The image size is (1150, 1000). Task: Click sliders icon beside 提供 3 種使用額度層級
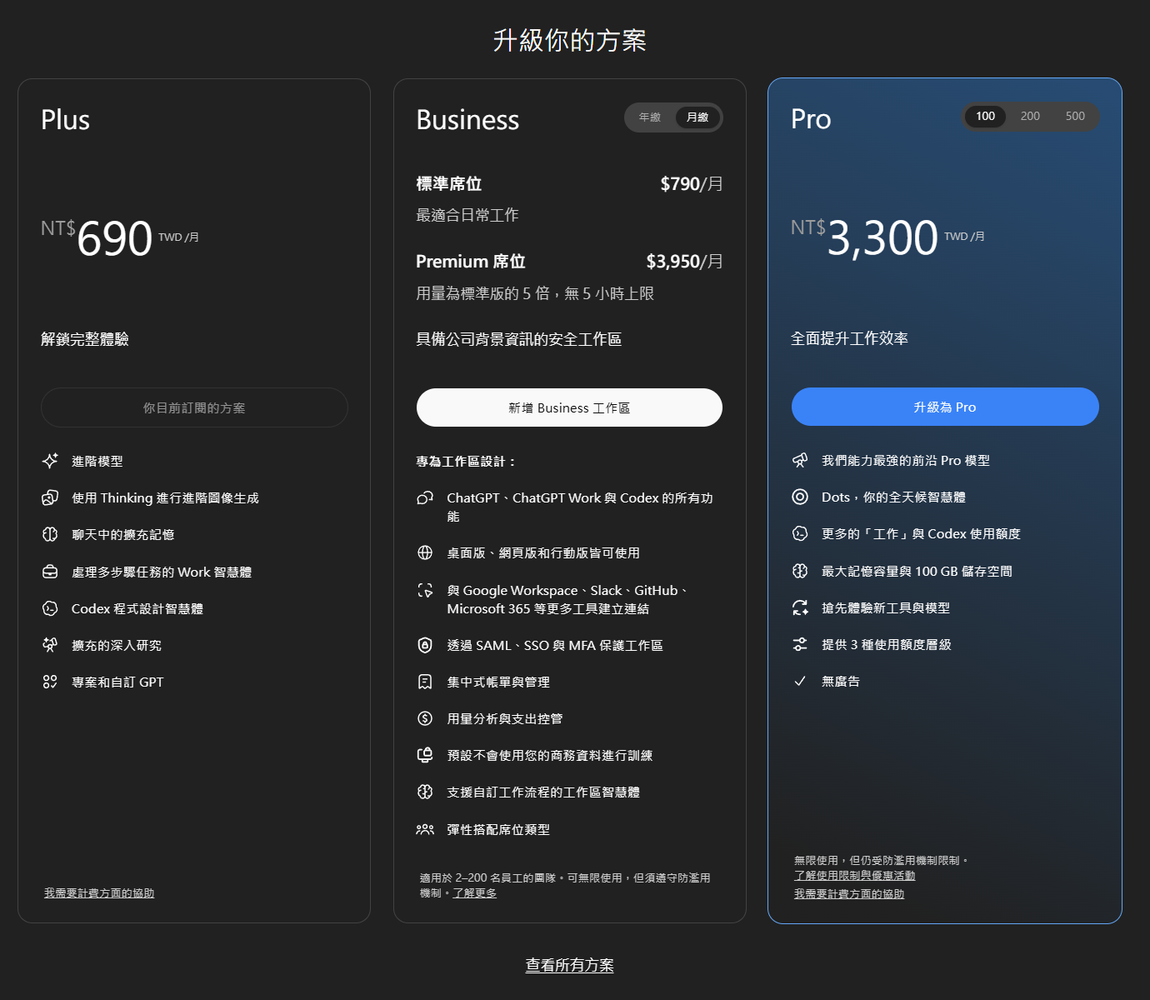(x=800, y=644)
